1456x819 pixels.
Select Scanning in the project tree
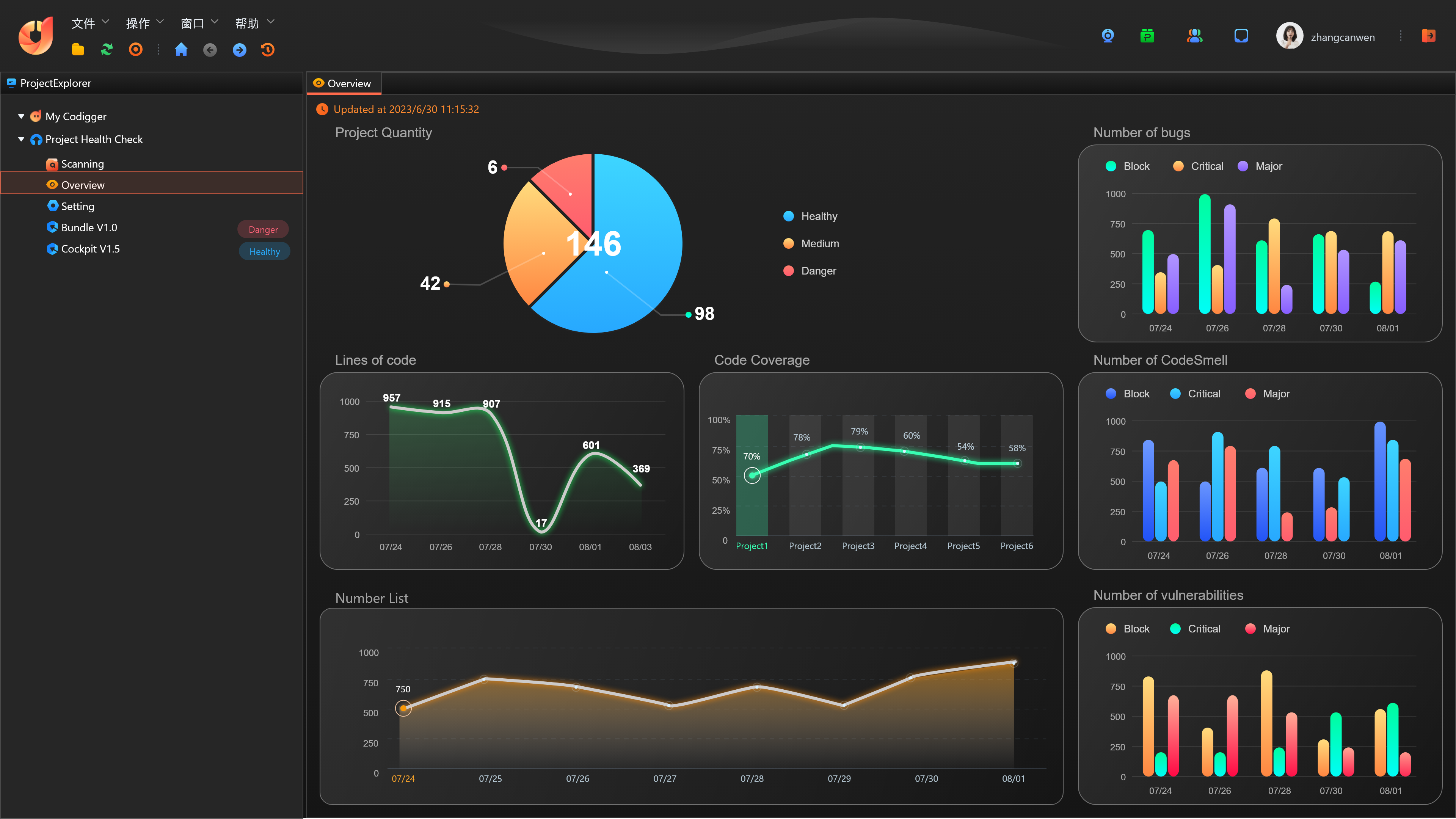click(83, 164)
